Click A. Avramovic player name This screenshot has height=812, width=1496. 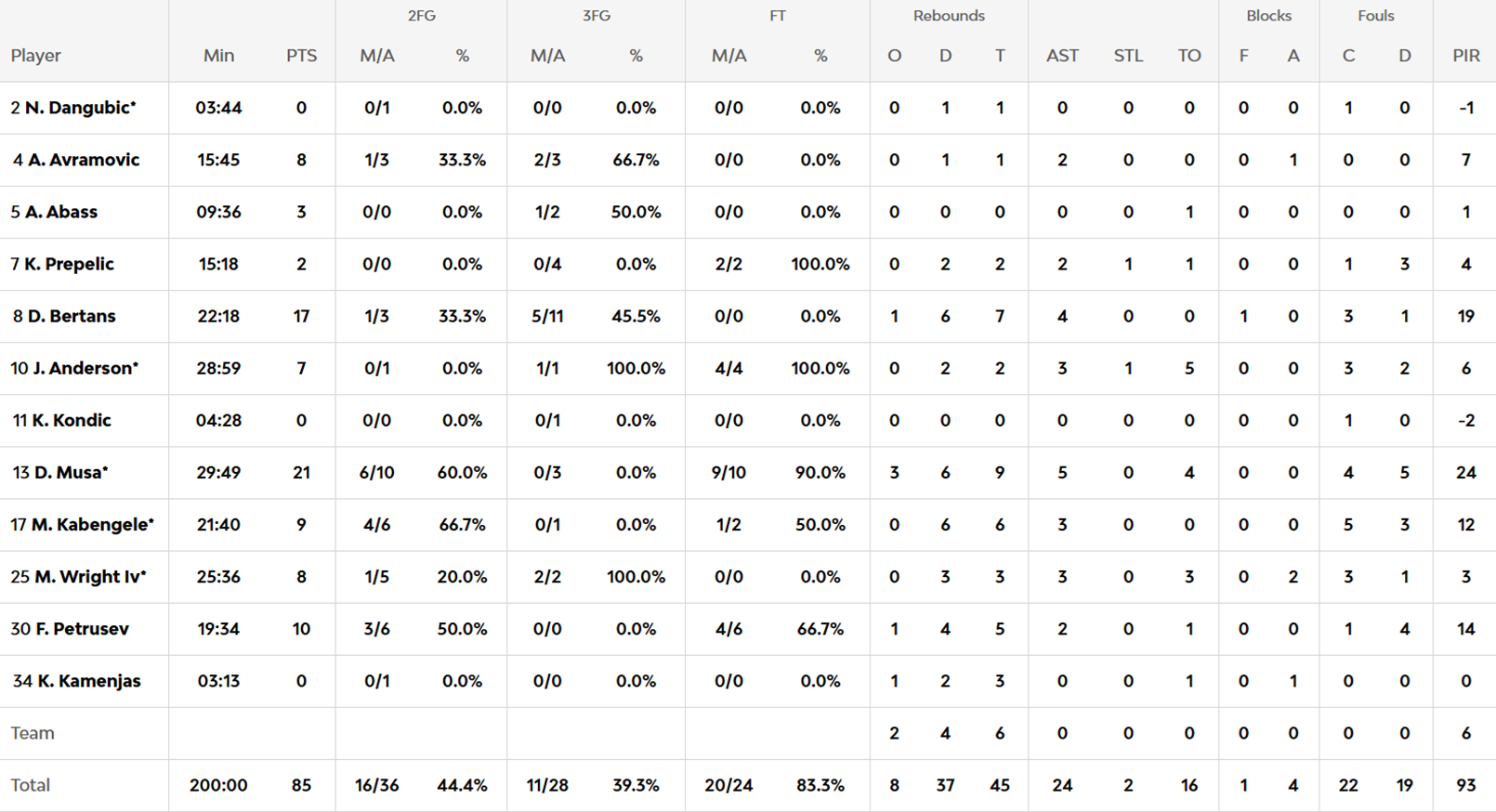tap(83, 160)
